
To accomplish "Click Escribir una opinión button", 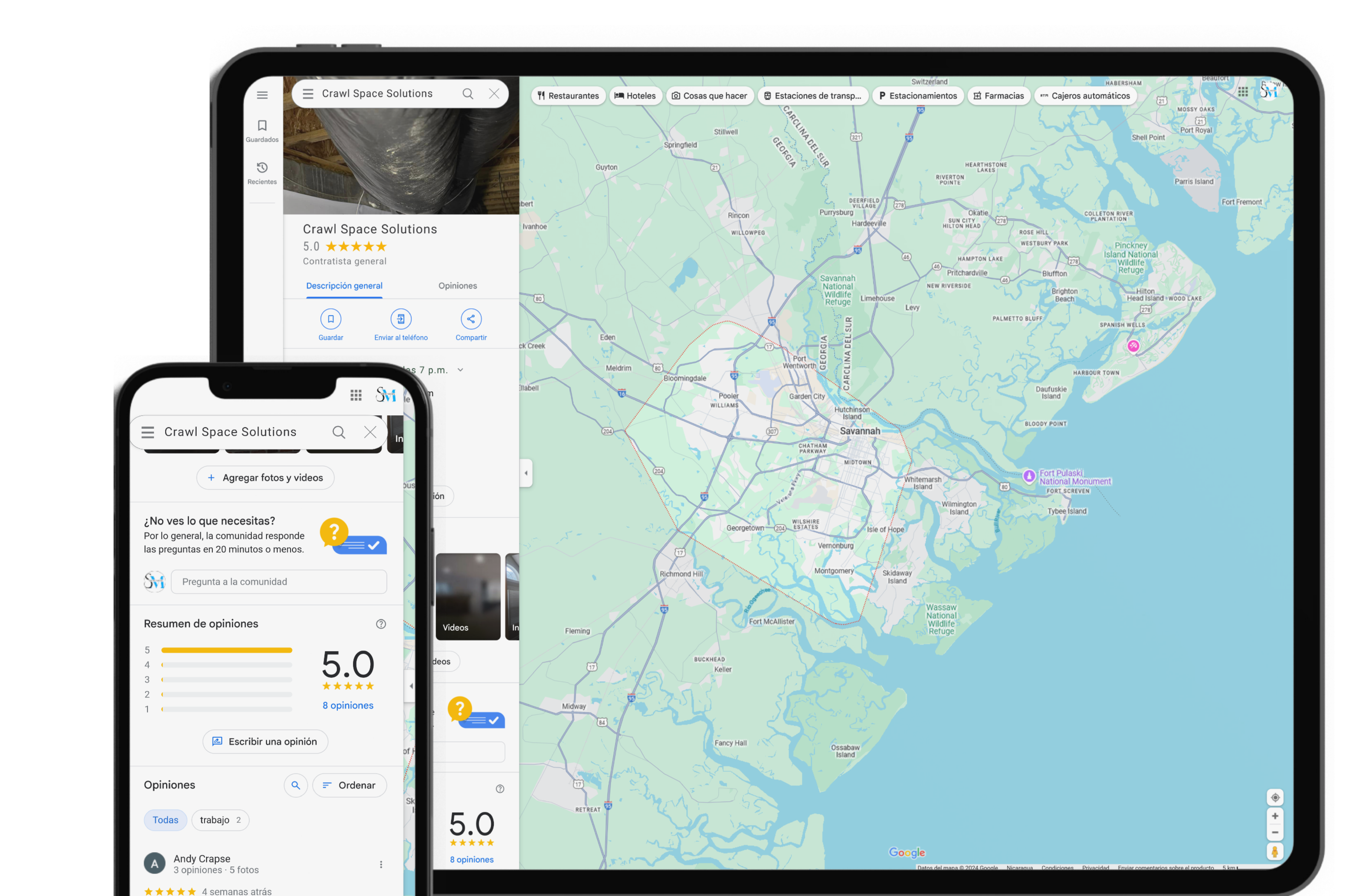I will (265, 742).
